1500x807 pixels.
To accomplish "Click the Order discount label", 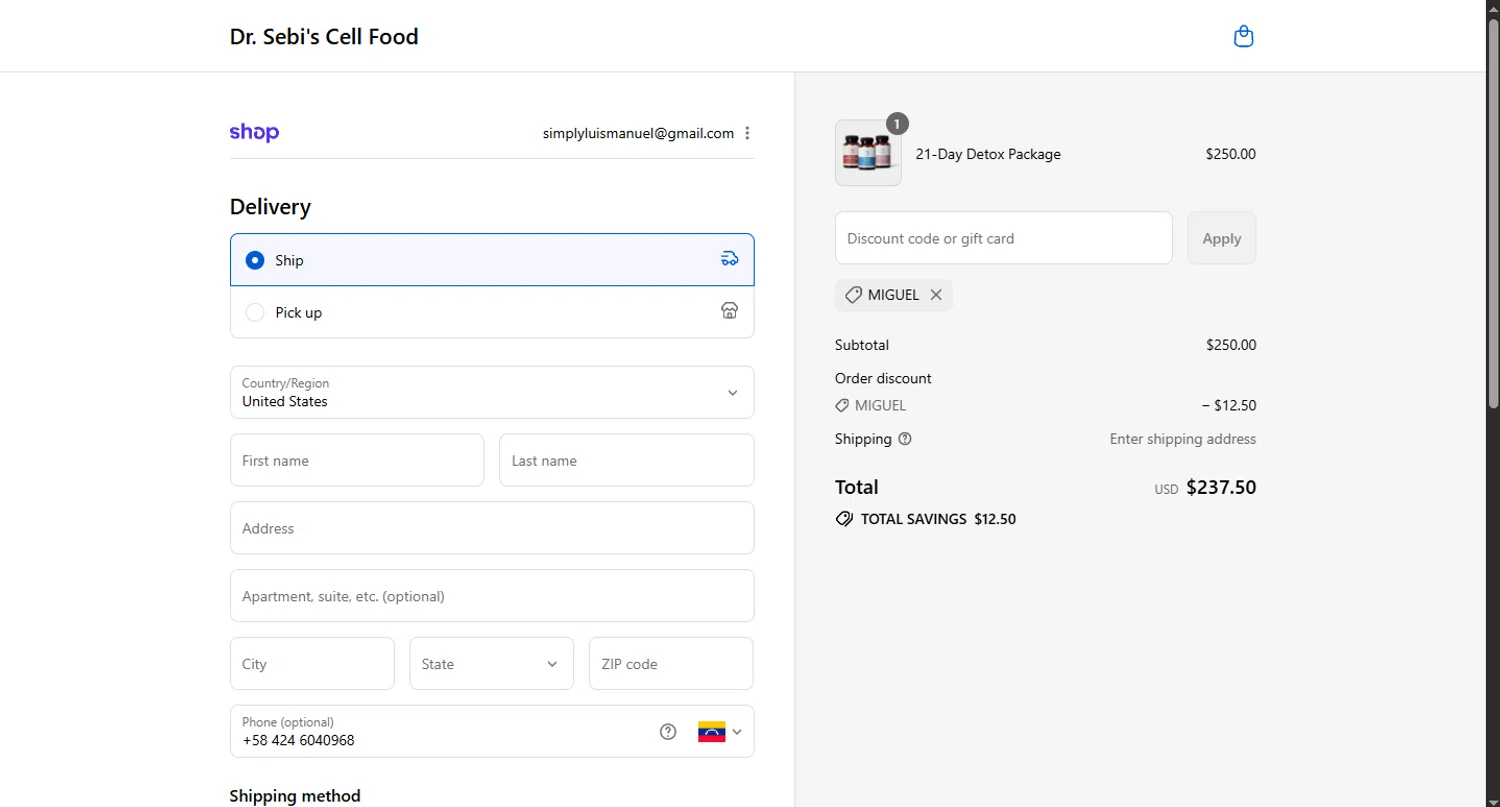I will point(883,378).
